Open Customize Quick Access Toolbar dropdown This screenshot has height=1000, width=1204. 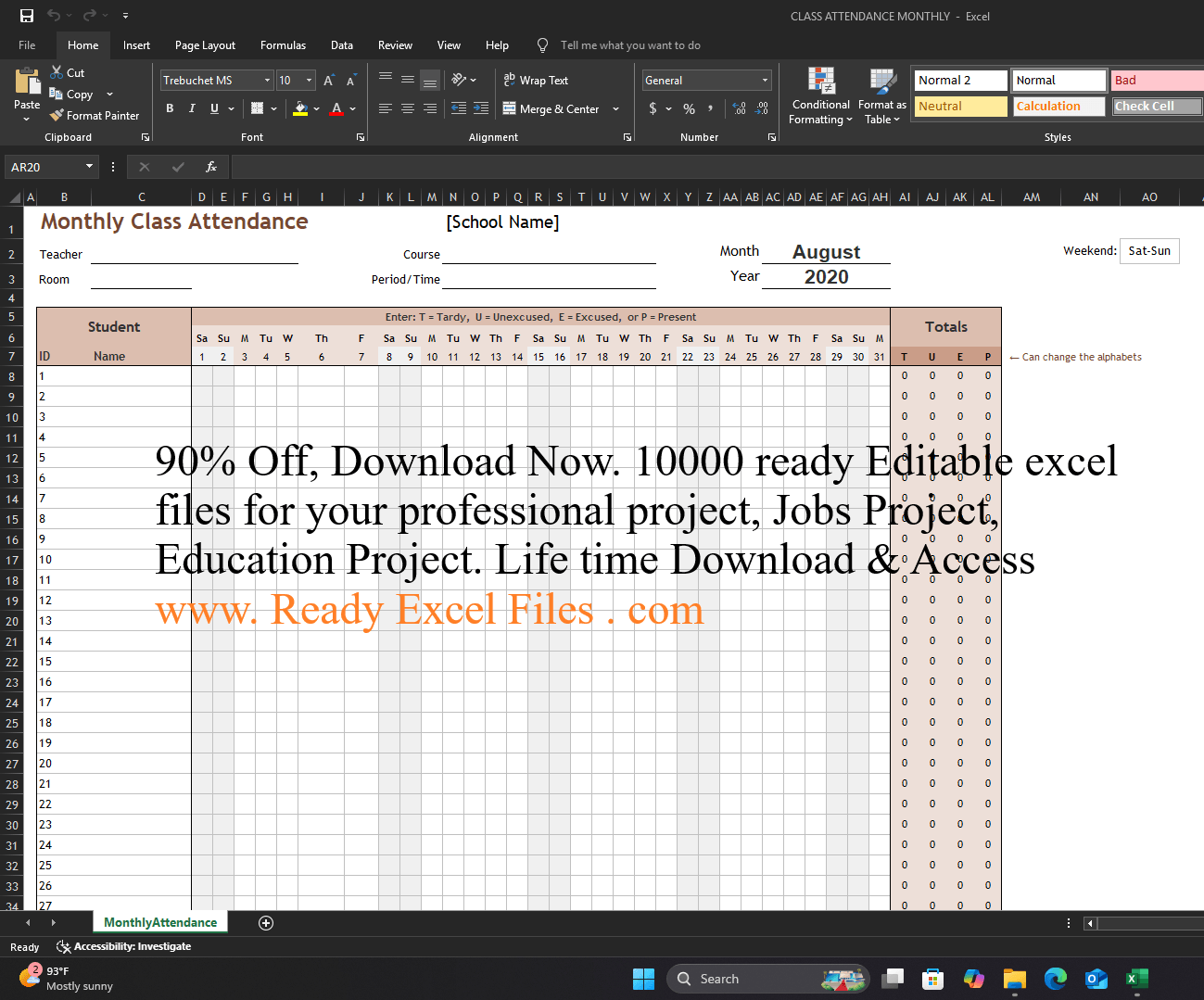click(x=125, y=16)
